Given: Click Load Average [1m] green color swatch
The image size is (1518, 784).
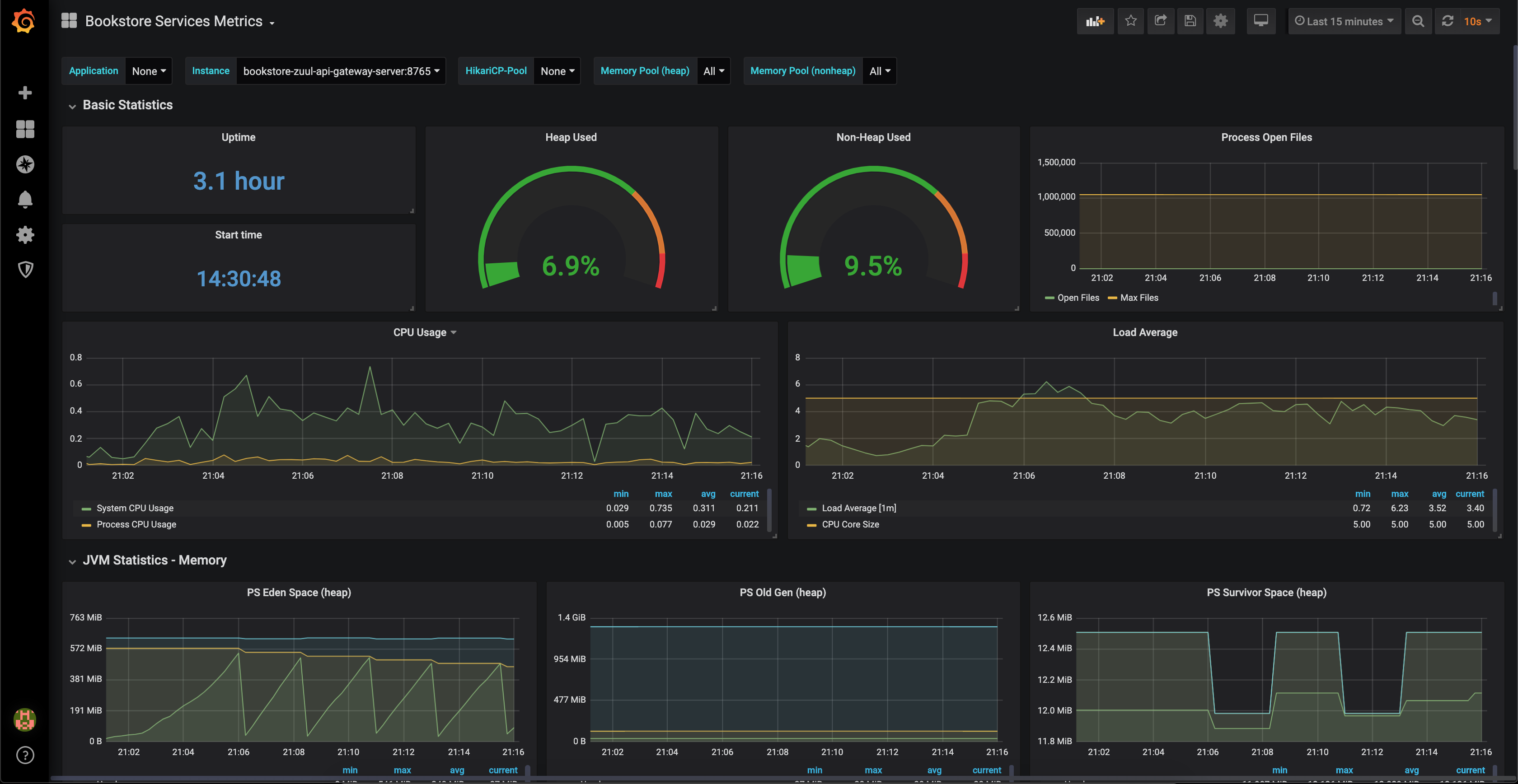Looking at the screenshot, I should point(811,509).
